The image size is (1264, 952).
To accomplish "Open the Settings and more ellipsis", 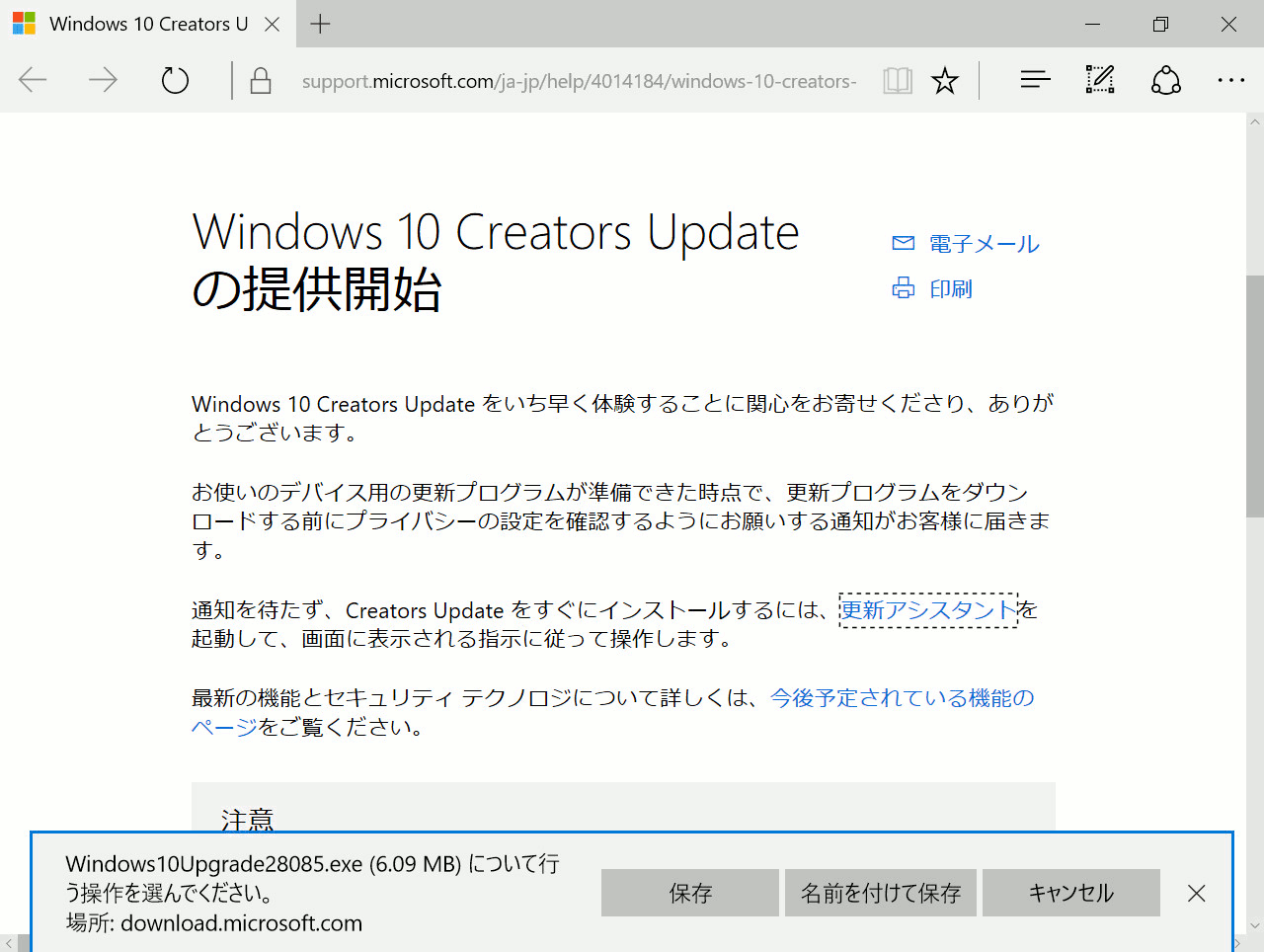I will coord(1231,80).
